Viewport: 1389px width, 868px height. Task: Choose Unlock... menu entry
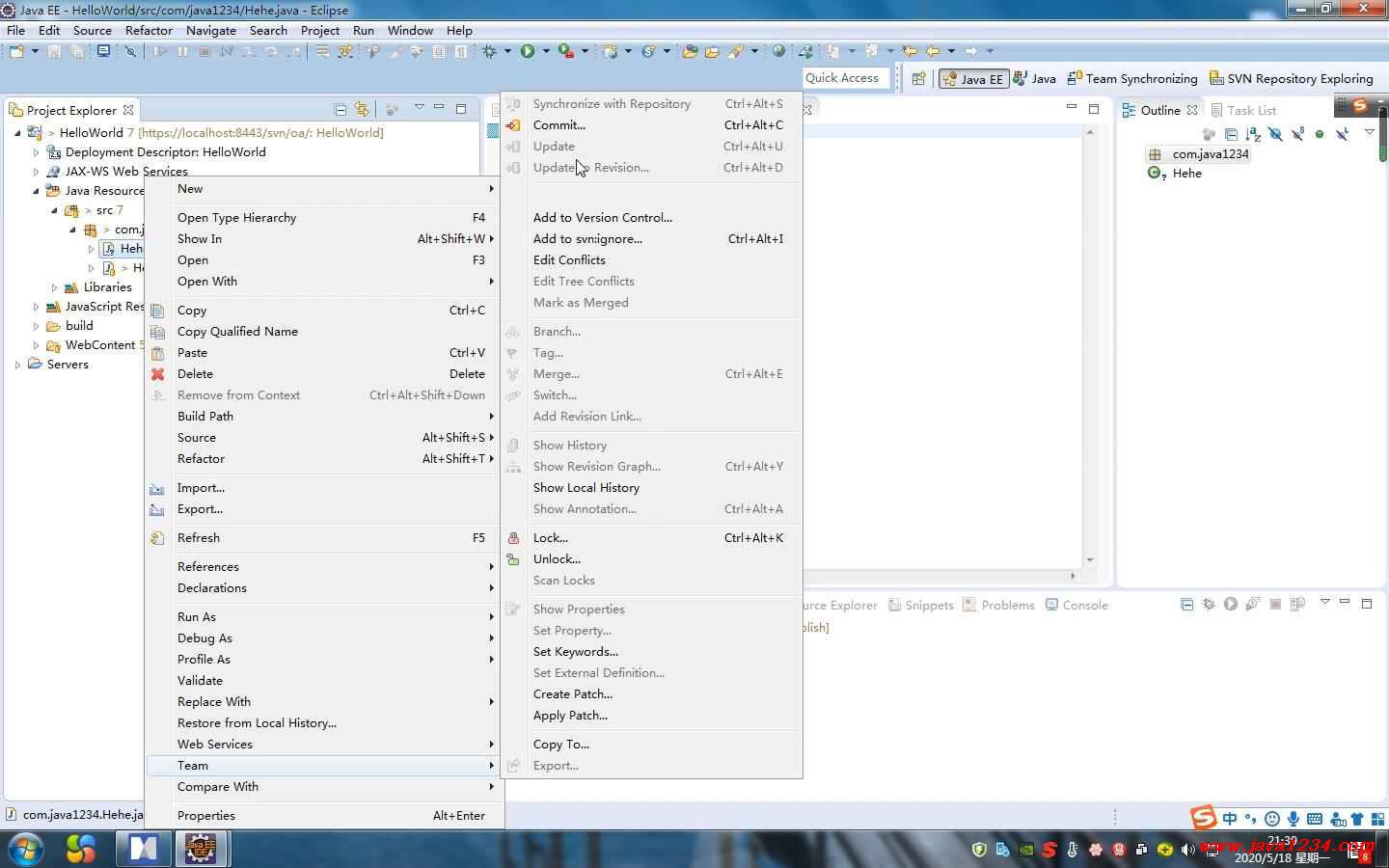tap(652, 559)
